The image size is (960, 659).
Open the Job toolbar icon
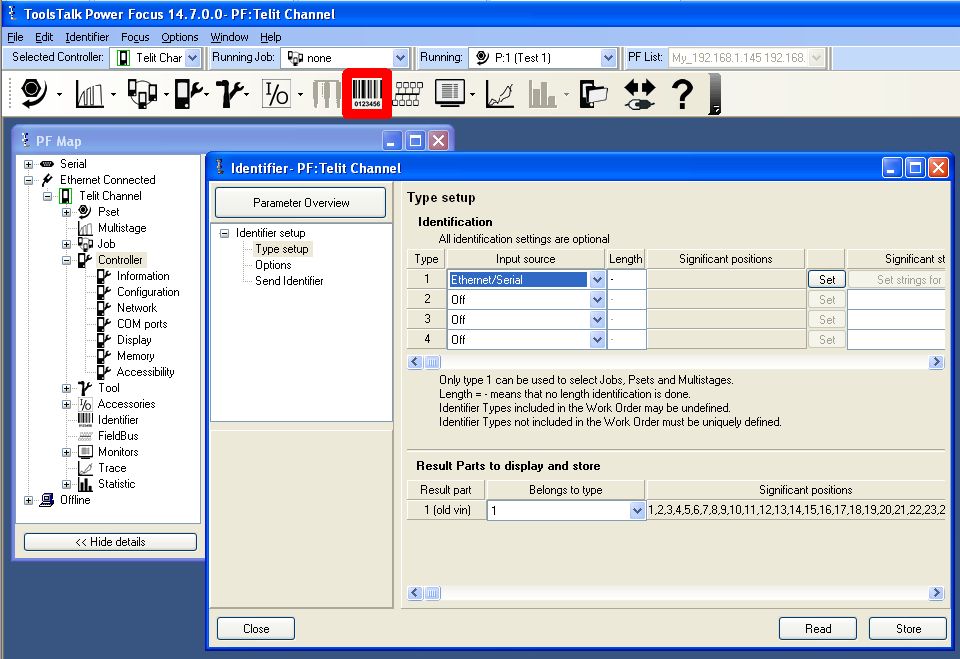tap(142, 94)
